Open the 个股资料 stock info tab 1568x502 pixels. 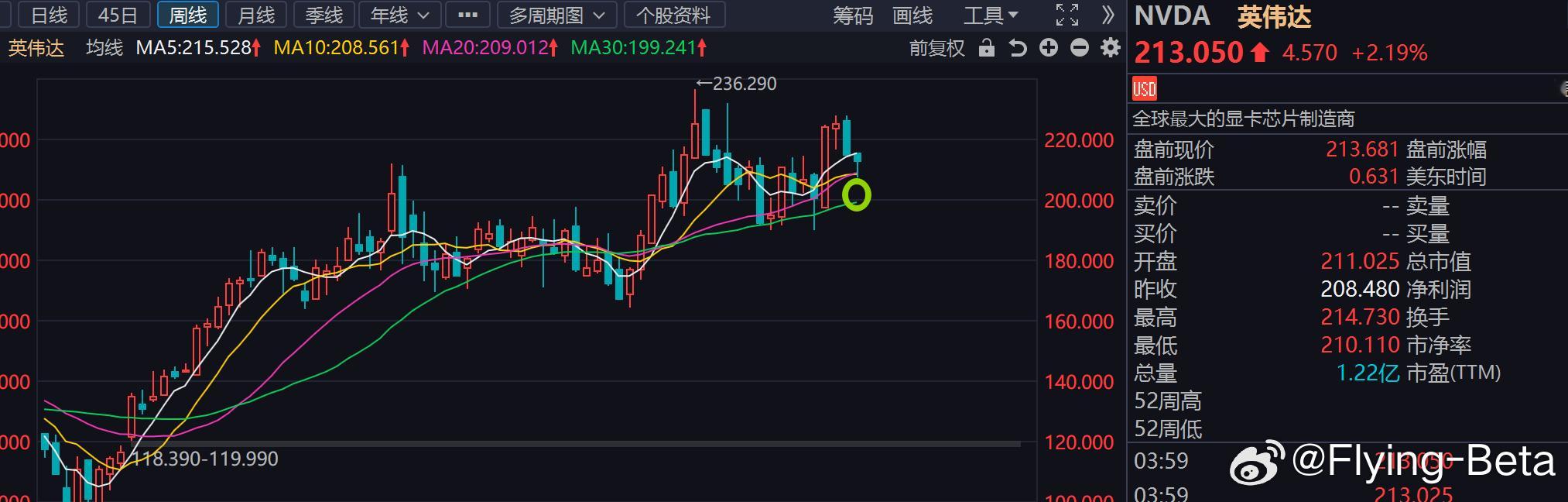pos(673,15)
